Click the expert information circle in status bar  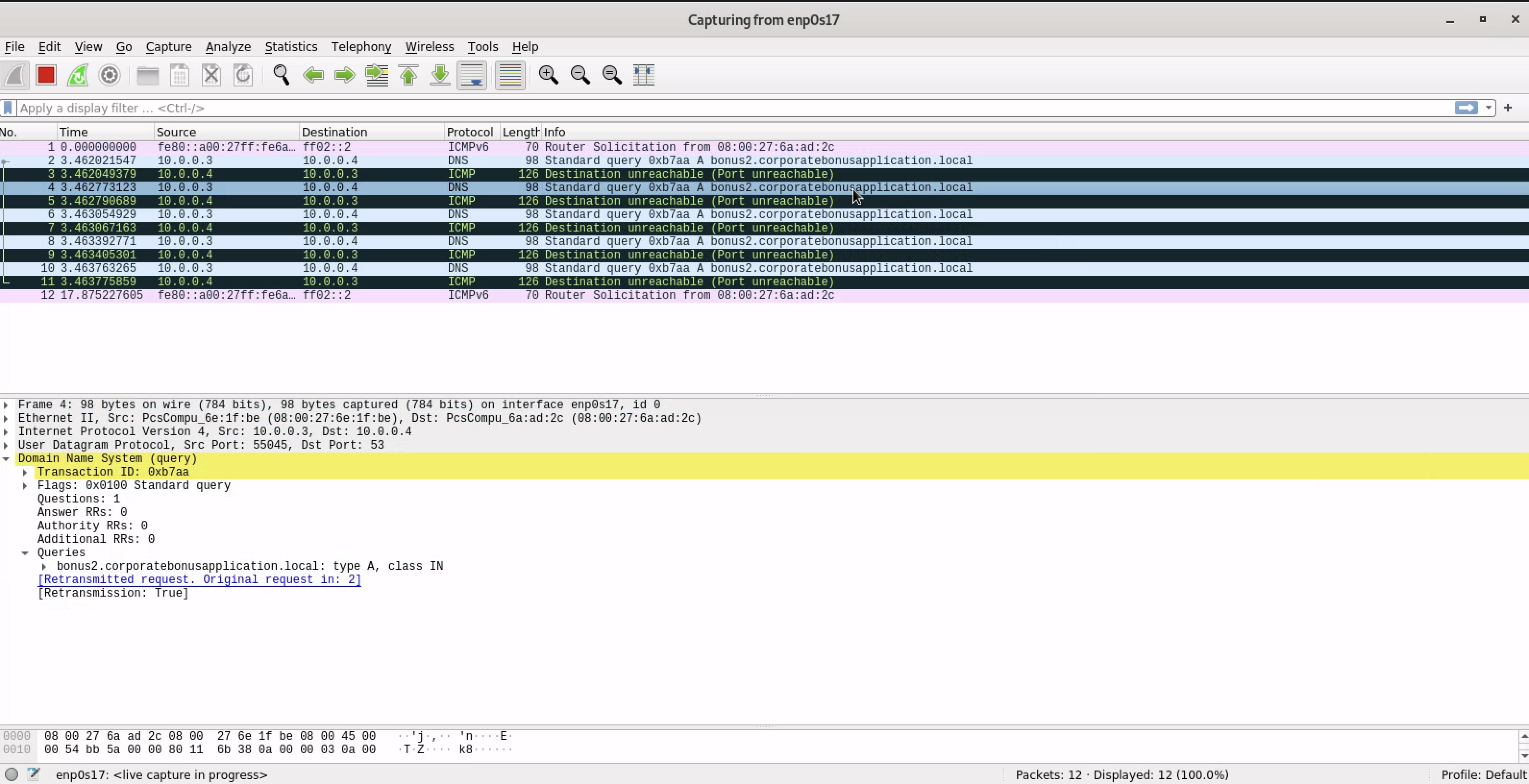coord(11,774)
